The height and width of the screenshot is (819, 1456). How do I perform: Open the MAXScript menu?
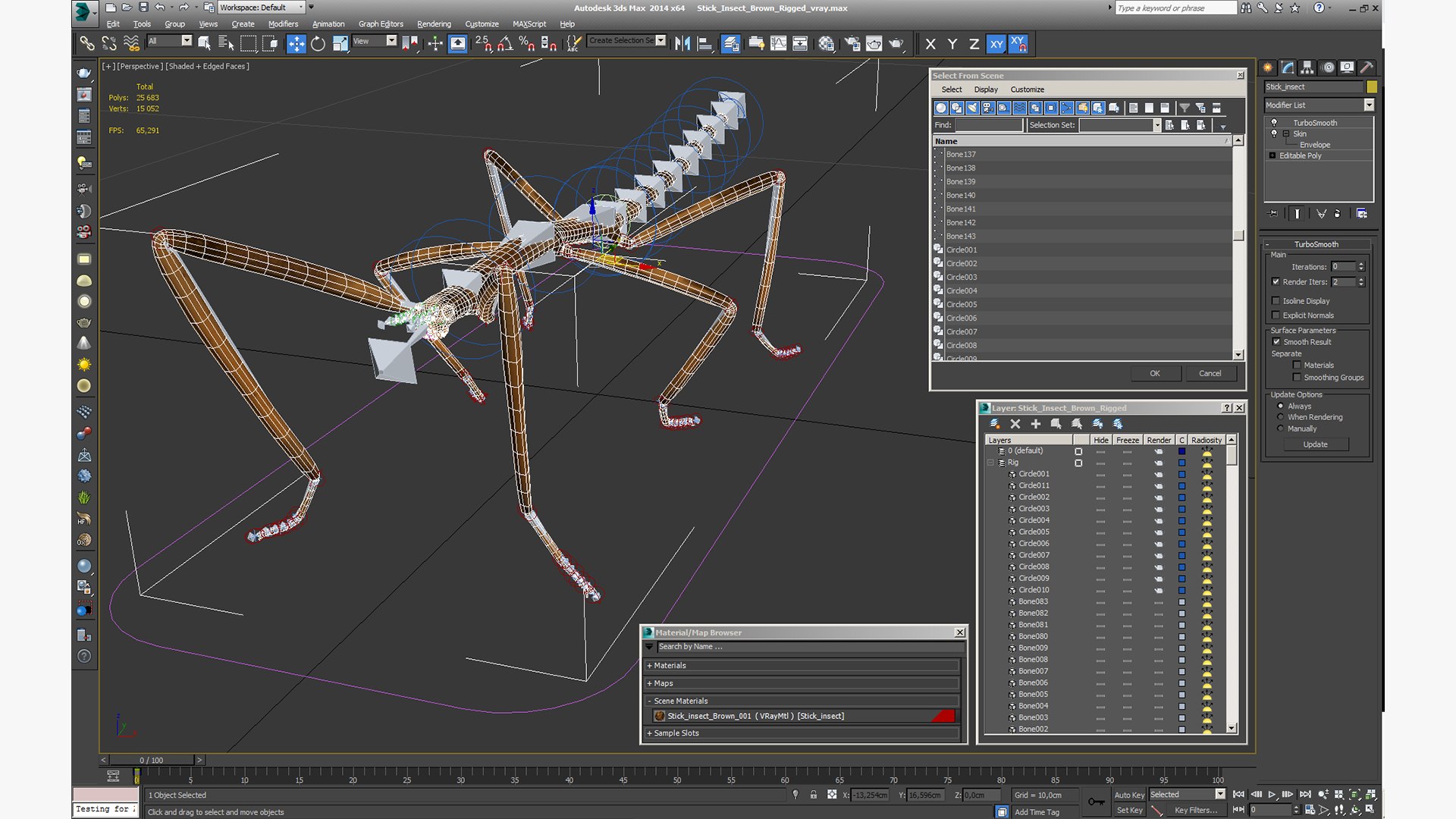[529, 24]
